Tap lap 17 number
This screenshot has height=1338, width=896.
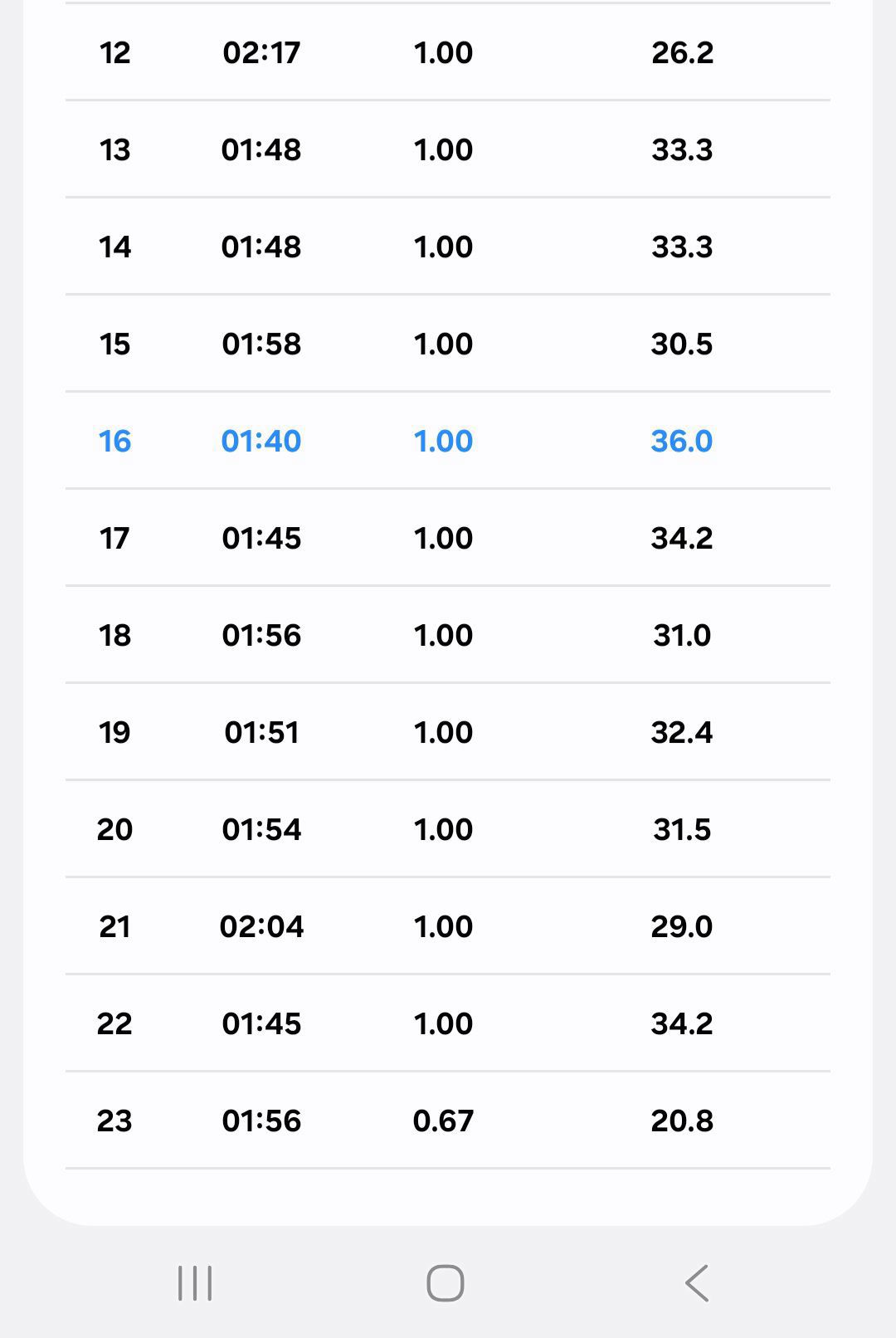[x=114, y=539]
